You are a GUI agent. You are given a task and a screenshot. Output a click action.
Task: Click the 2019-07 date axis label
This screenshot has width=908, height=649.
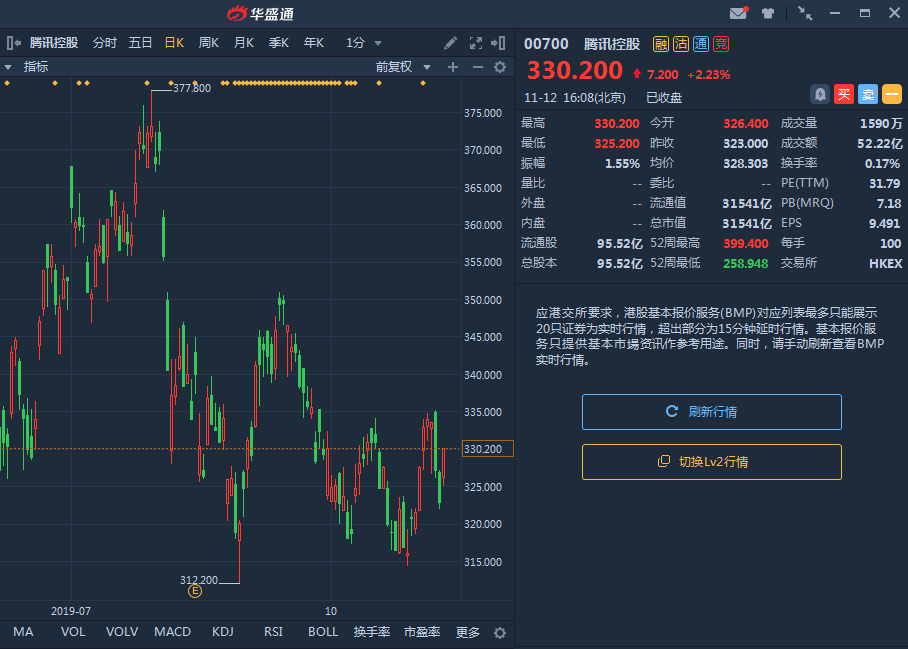point(71,611)
